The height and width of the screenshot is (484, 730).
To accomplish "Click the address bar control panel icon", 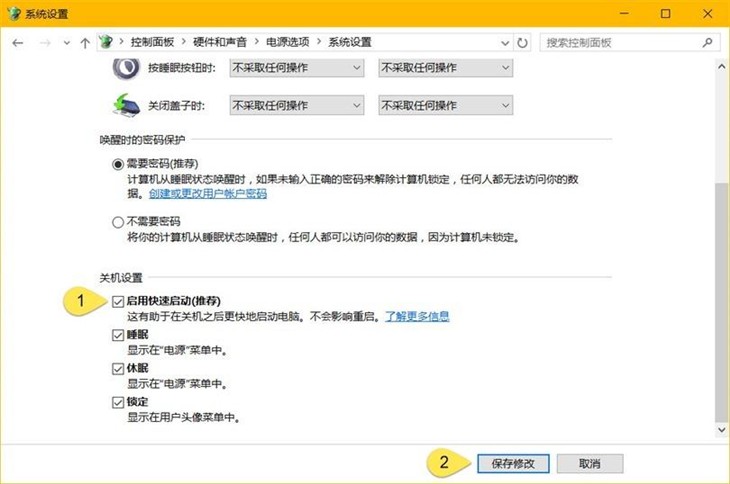I will coord(106,42).
